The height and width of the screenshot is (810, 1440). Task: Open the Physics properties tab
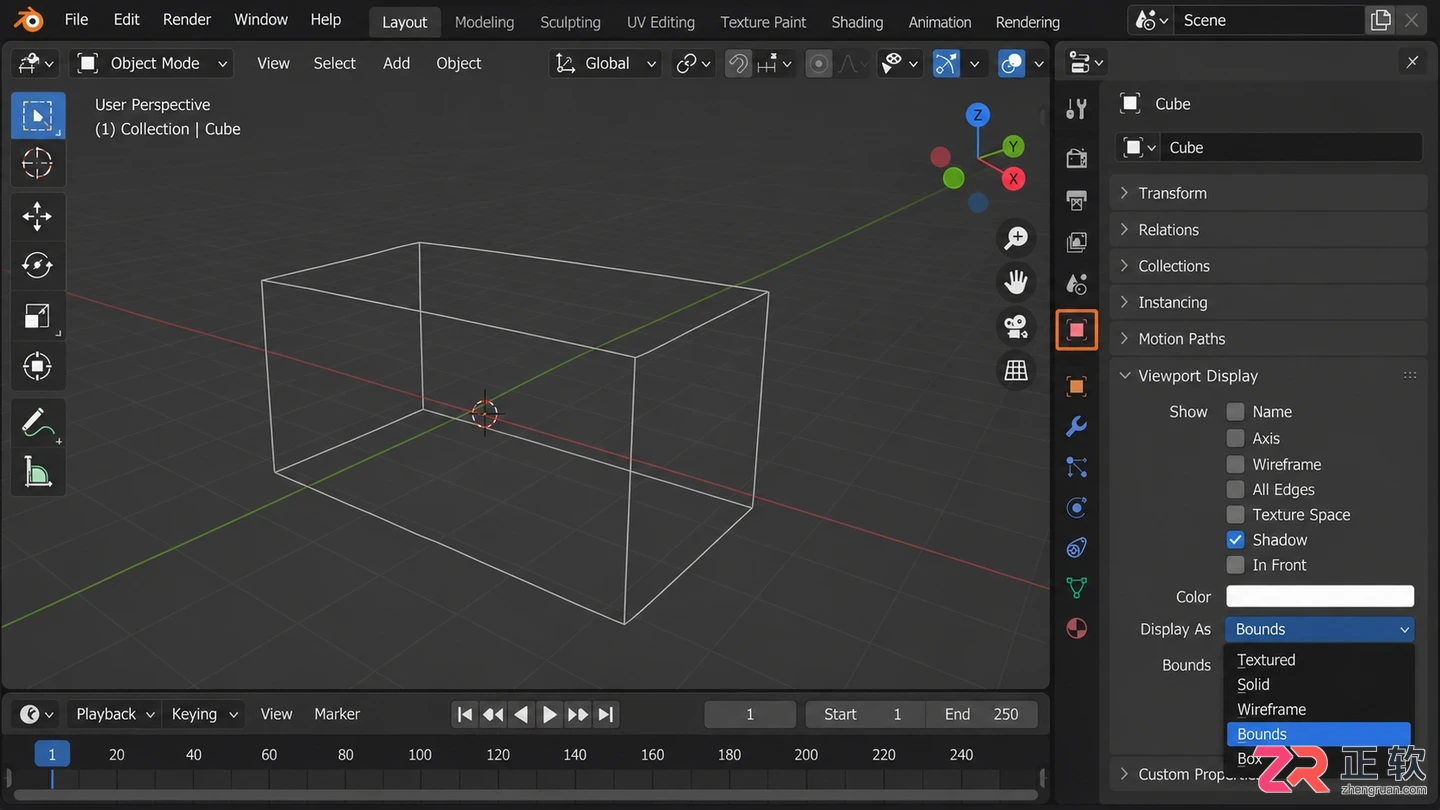click(1077, 507)
